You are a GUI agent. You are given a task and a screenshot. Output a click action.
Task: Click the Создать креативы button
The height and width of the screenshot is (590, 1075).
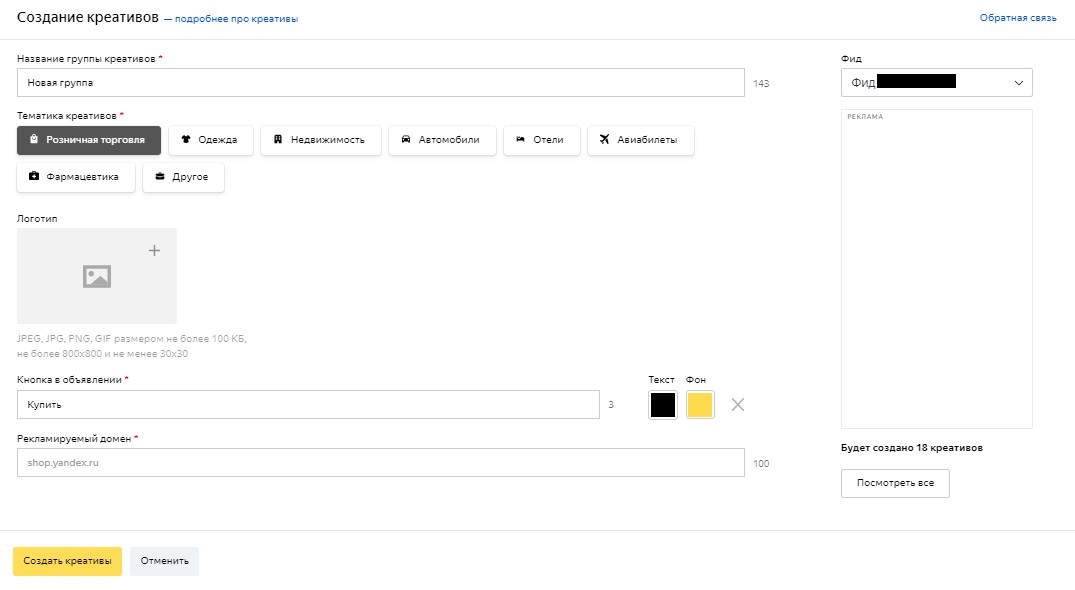coord(67,561)
